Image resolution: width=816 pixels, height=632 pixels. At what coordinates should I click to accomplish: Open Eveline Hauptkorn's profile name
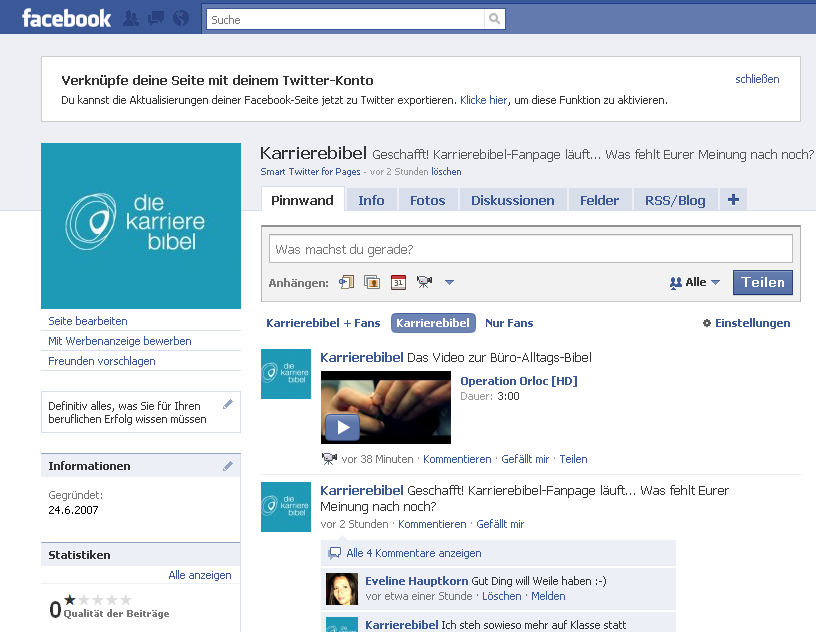[x=416, y=581]
